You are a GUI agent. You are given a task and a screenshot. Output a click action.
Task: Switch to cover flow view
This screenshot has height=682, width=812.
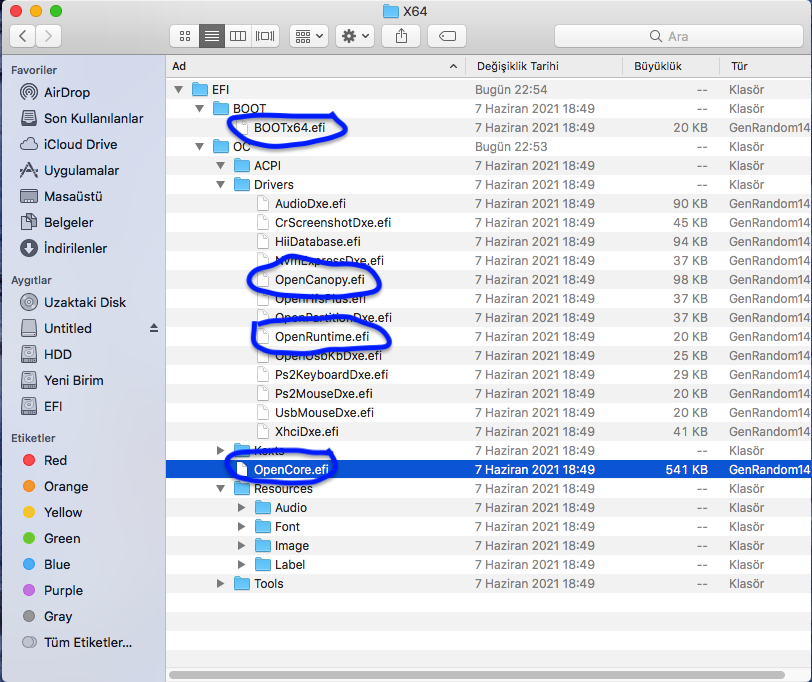click(x=263, y=36)
